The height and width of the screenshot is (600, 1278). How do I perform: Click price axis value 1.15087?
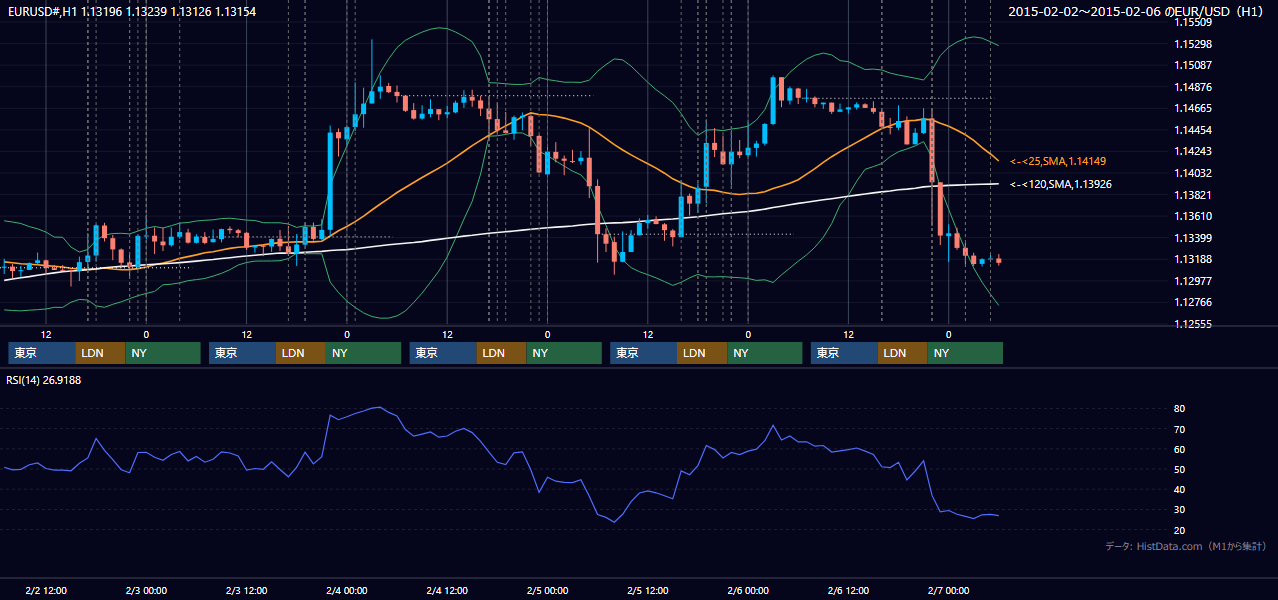click(1193, 65)
